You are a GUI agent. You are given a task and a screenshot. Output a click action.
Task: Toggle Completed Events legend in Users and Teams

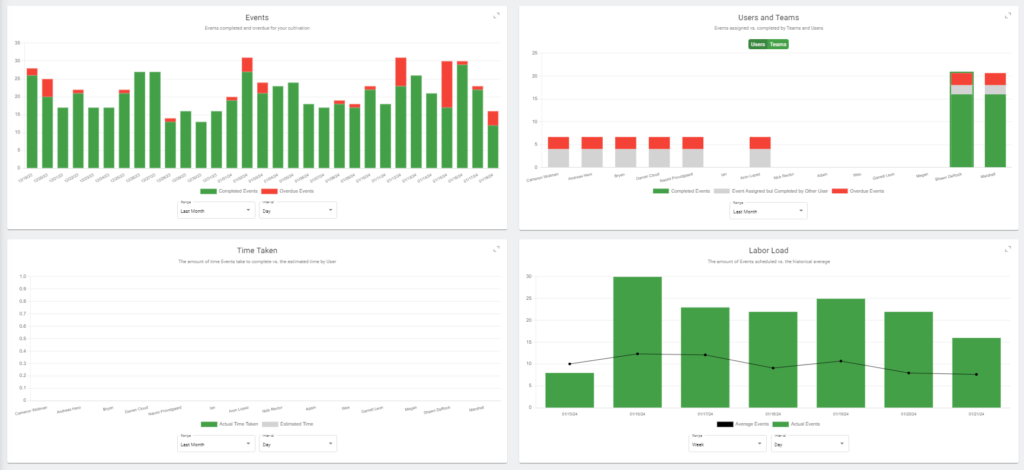click(x=681, y=191)
